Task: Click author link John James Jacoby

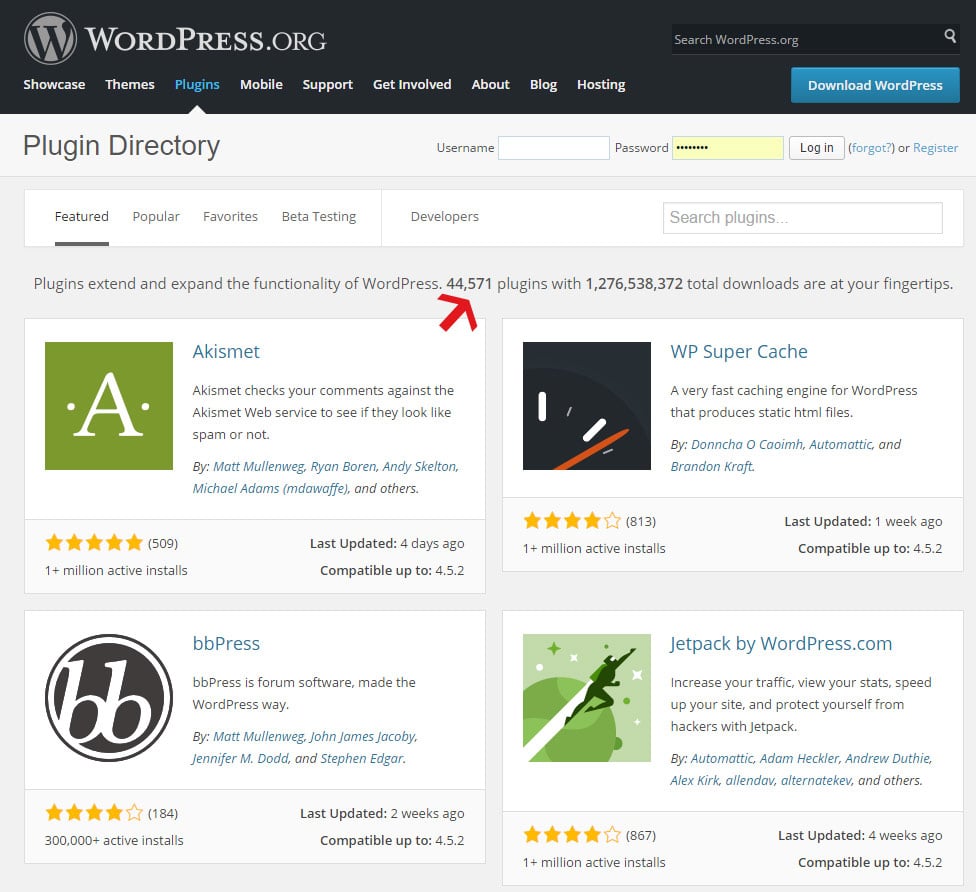Action: (x=363, y=736)
